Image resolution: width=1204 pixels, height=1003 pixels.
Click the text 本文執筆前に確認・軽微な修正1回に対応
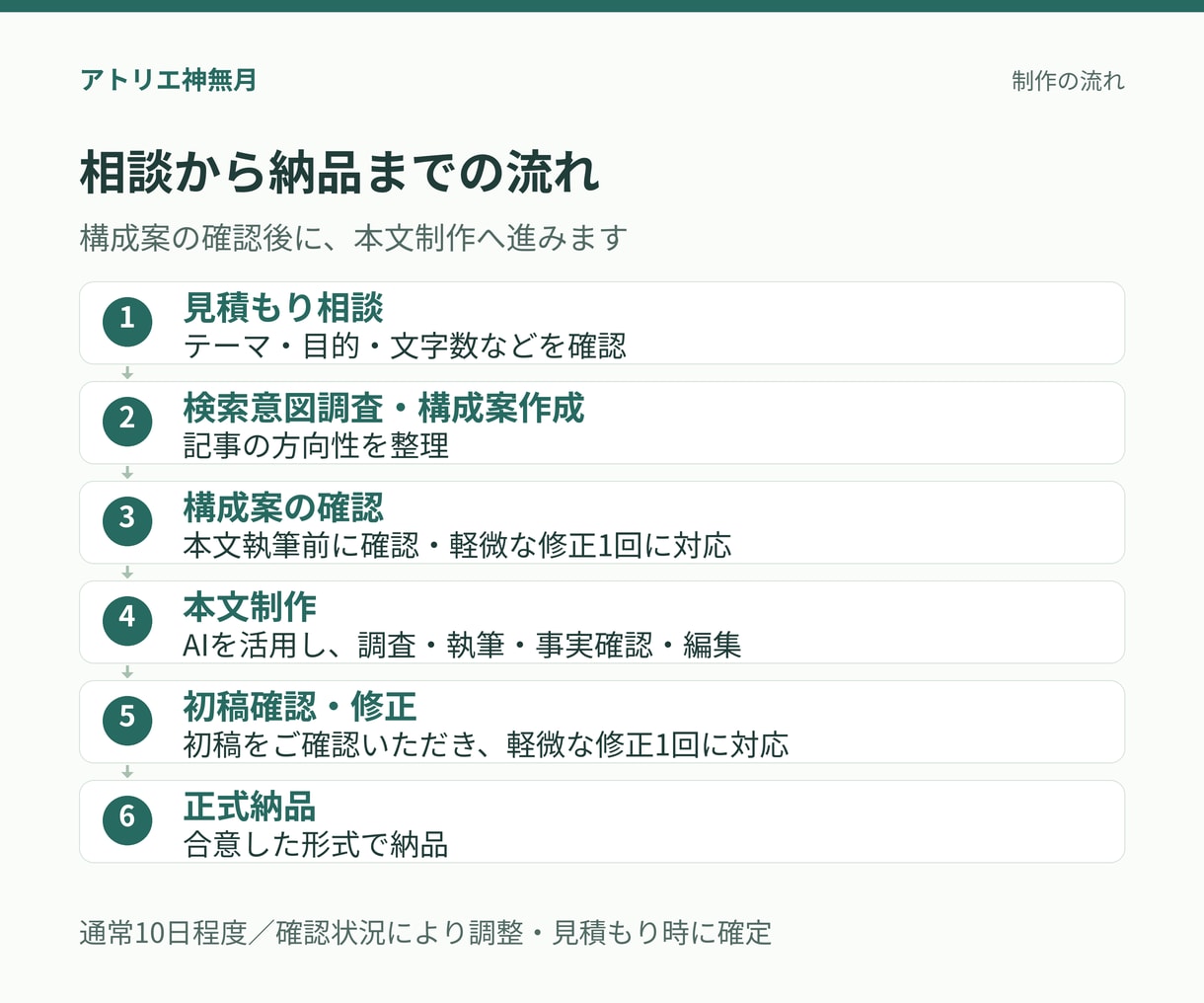pos(458,546)
